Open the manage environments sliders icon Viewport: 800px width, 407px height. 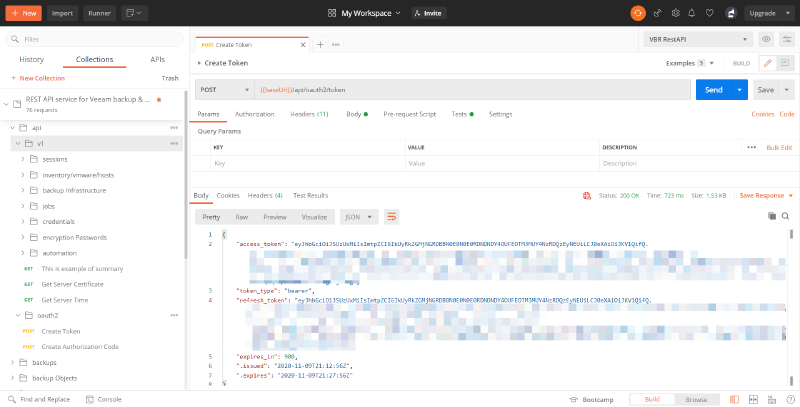[x=786, y=39]
